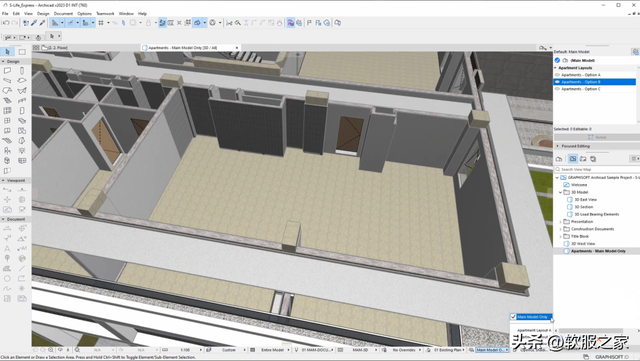Toggle visibility of Apartments - Option B
The image size is (640, 361).
[x=557, y=82]
